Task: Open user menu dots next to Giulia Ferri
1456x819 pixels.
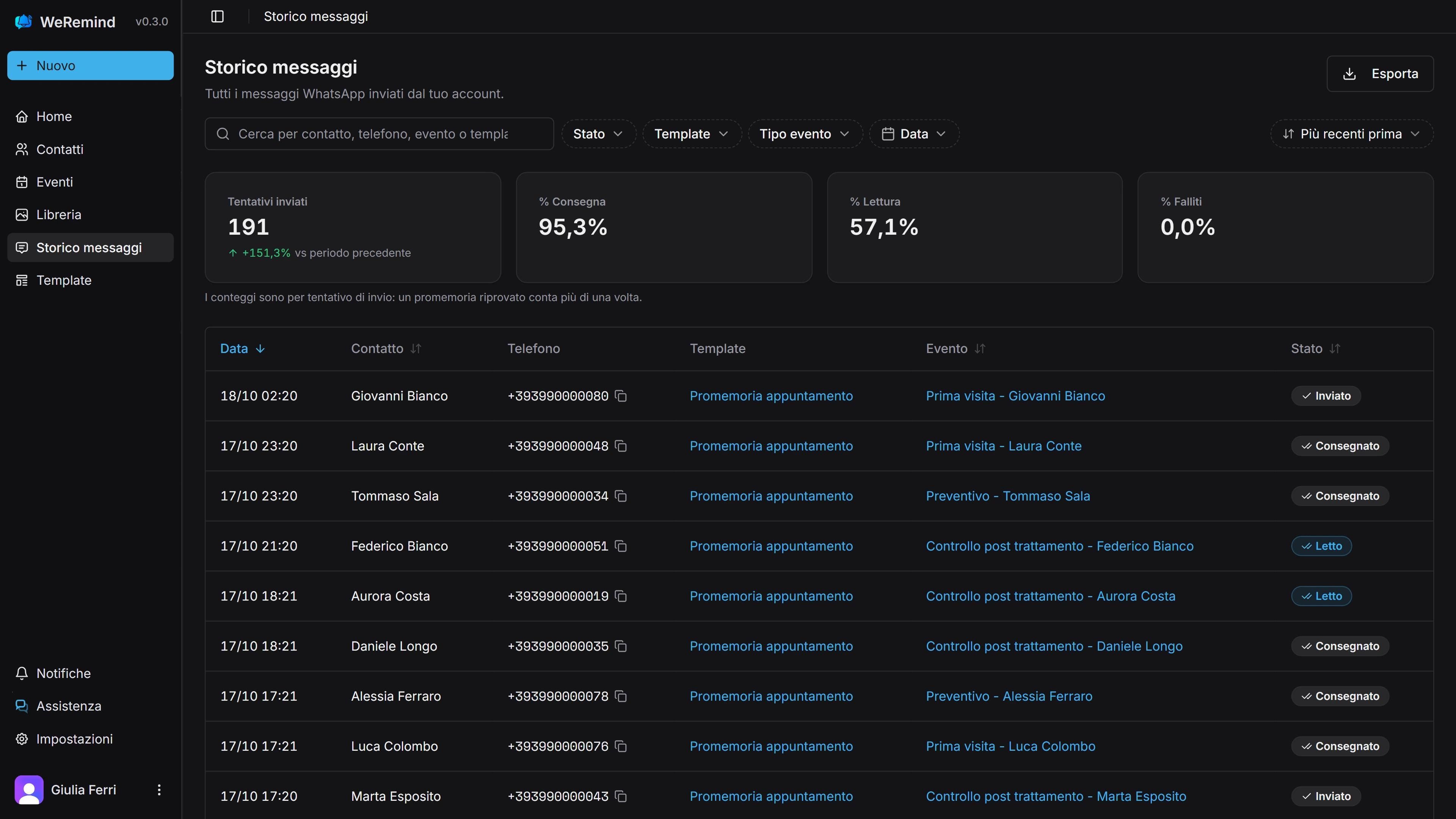Action: point(159,789)
